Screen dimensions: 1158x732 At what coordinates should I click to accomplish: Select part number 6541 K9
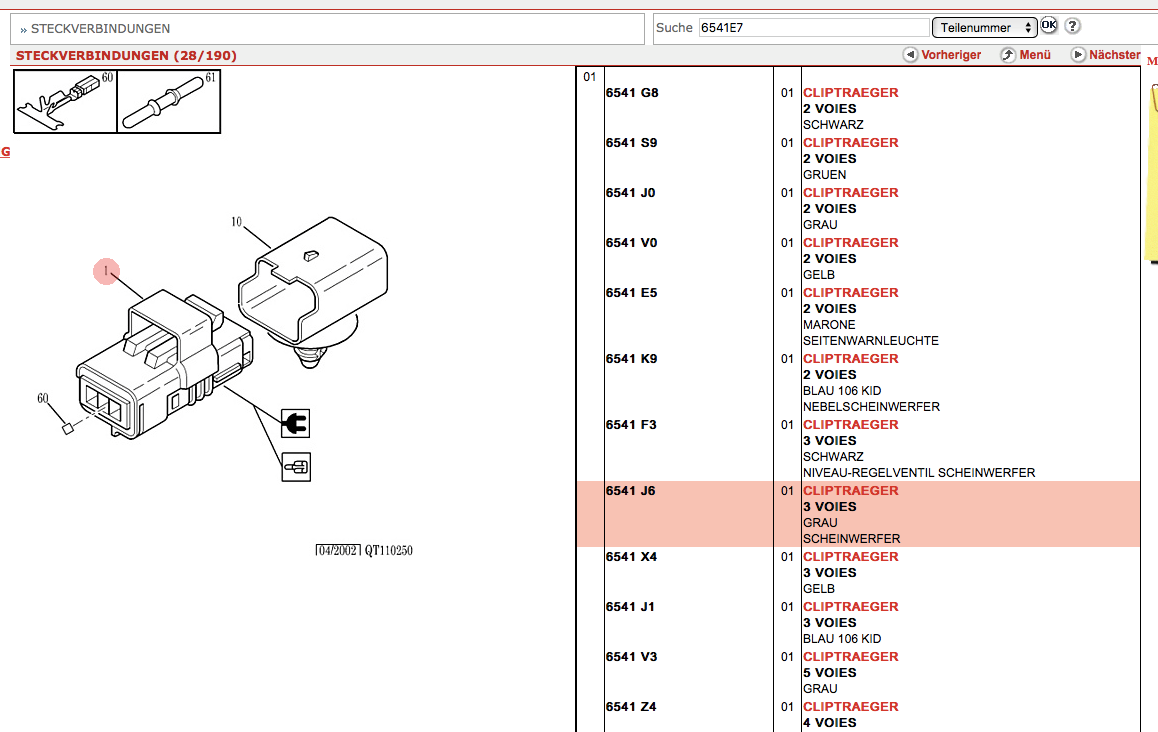pyautogui.click(x=631, y=359)
